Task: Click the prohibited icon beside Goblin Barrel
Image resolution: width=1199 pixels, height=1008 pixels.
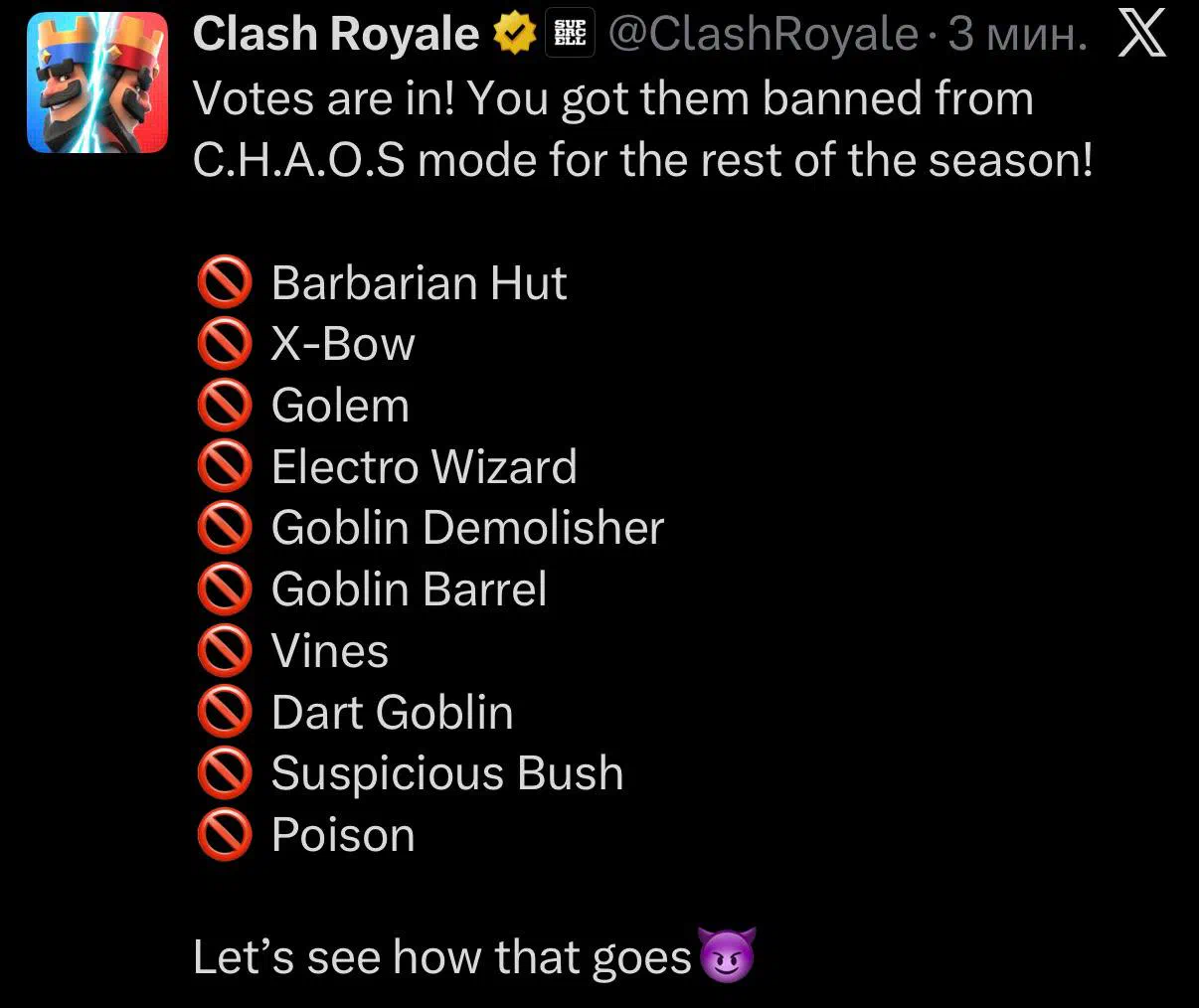Action: [x=225, y=590]
